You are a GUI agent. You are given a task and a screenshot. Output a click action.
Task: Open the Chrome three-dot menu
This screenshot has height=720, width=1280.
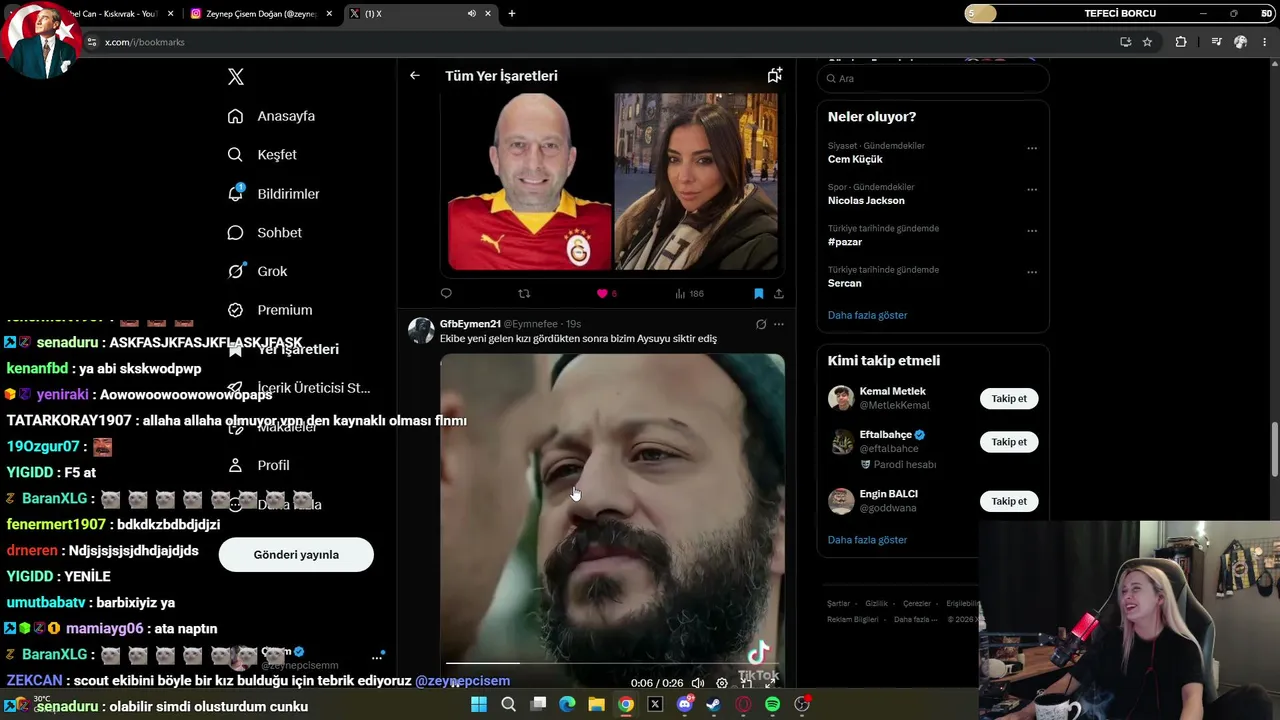pyautogui.click(x=1265, y=42)
